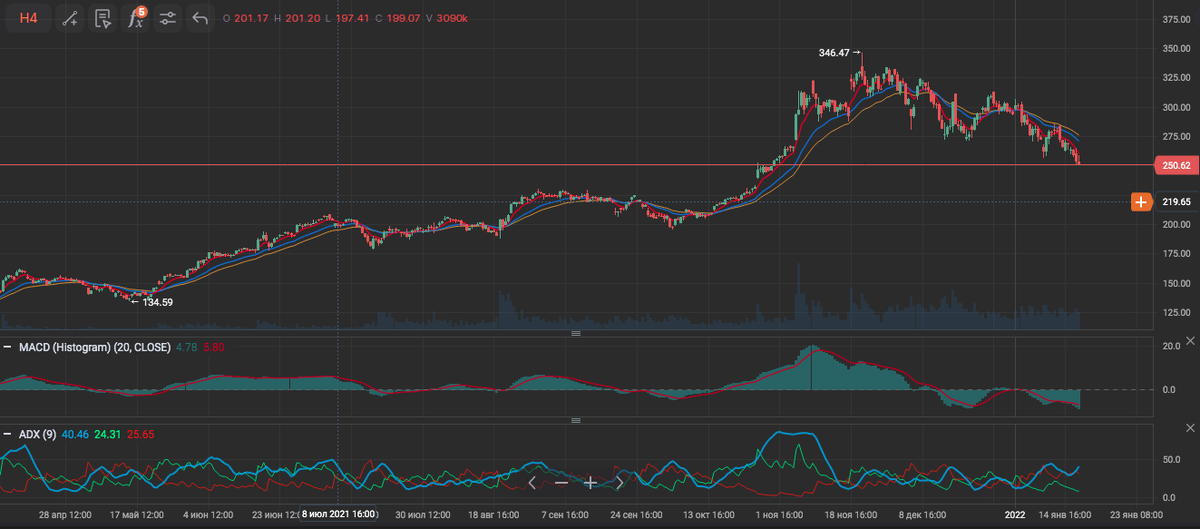Click the 1 ноя 16:00 time axis label
This screenshot has height=529, width=1200.
(x=779, y=514)
